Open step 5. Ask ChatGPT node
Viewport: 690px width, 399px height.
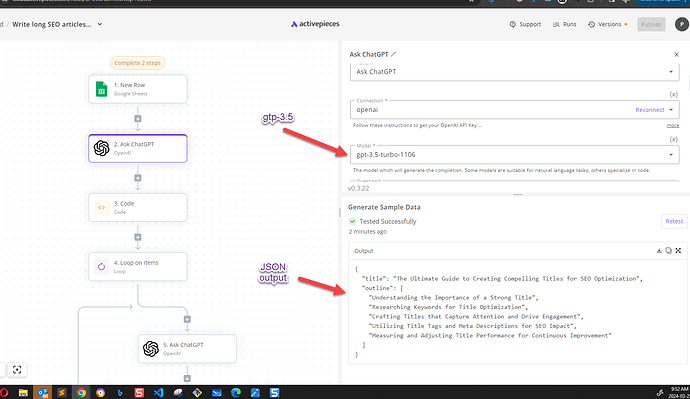click(187, 349)
